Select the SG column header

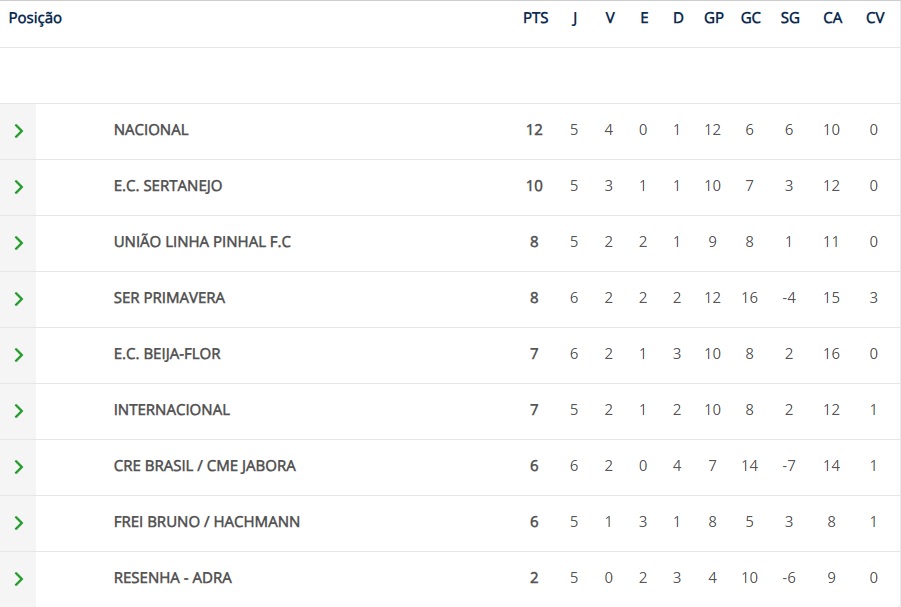pyautogui.click(x=790, y=18)
